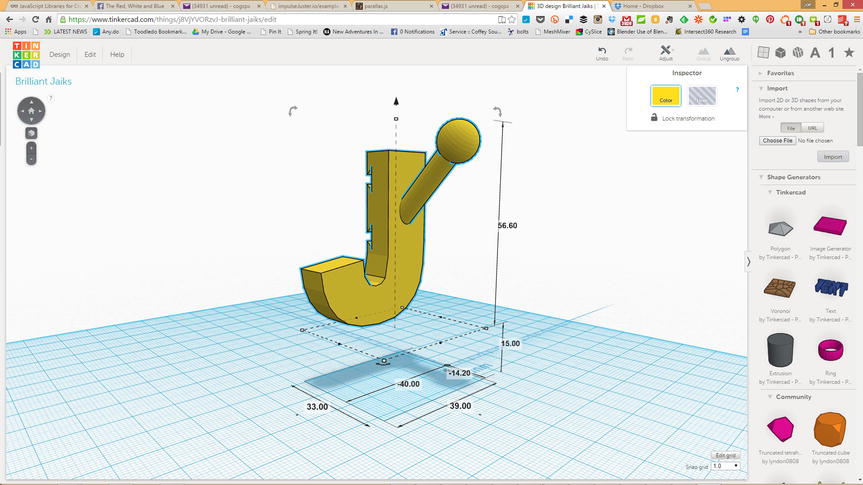Screen dimensions: 863x485
Task: Click the Ungroup icon
Action: (729, 52)
